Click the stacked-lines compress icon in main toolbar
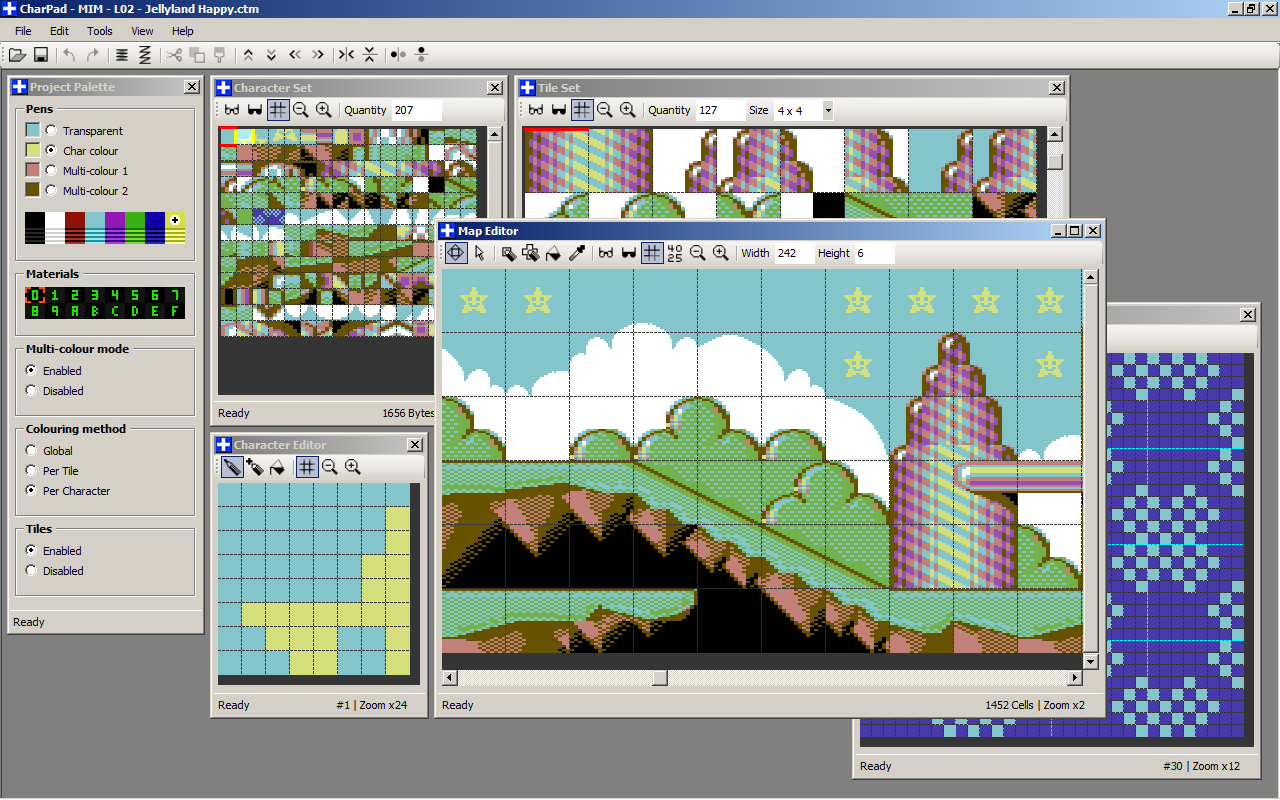 [122, 55]
